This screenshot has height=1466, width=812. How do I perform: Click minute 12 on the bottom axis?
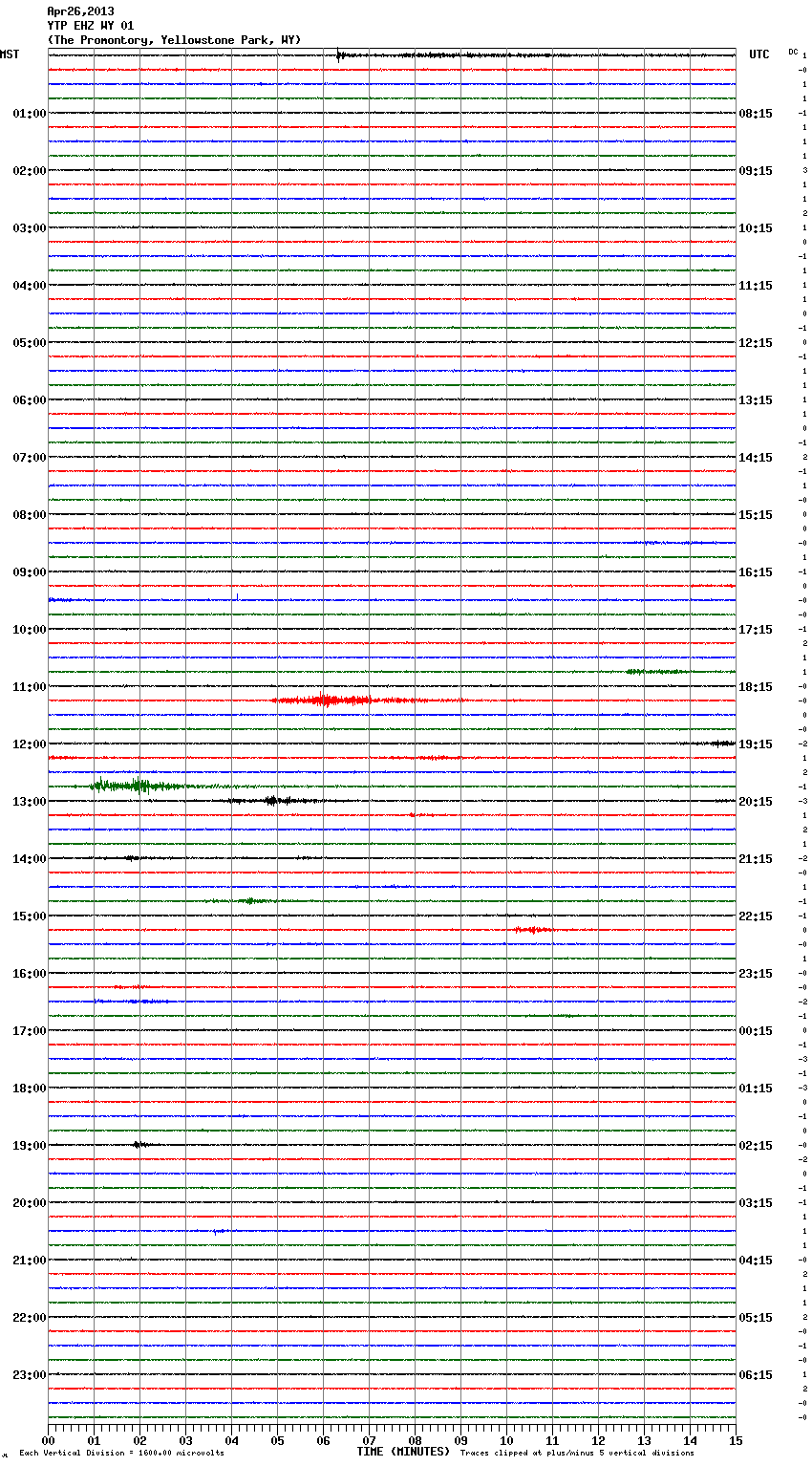[598, 1440]
